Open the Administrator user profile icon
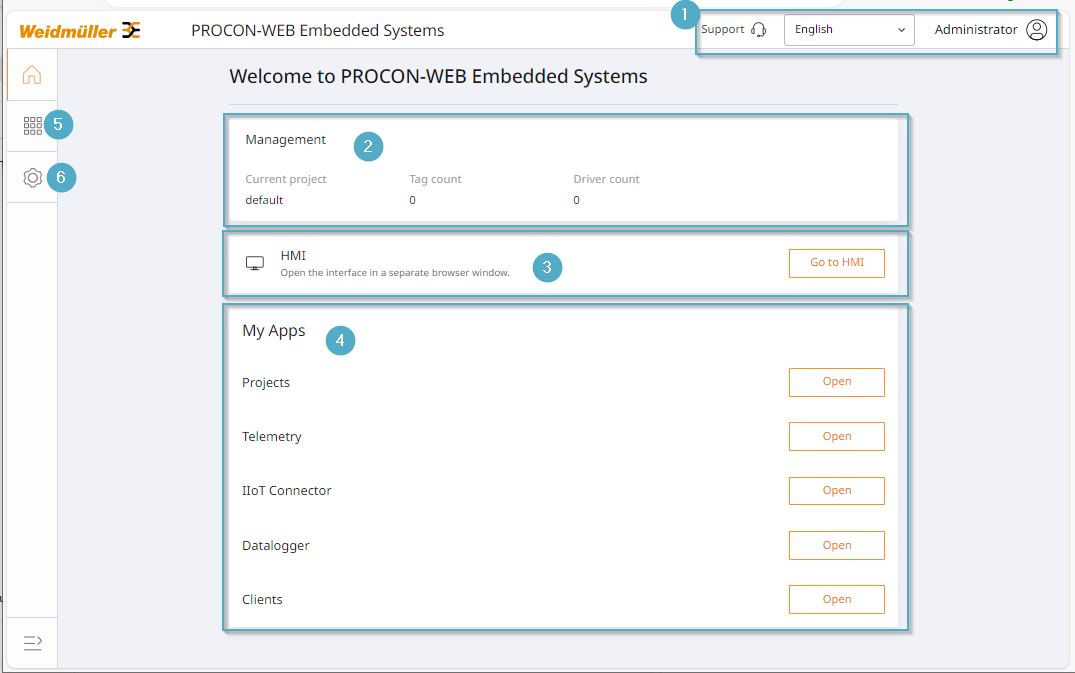Screen dimensions: 1075x673 [x=1036, y=29]
